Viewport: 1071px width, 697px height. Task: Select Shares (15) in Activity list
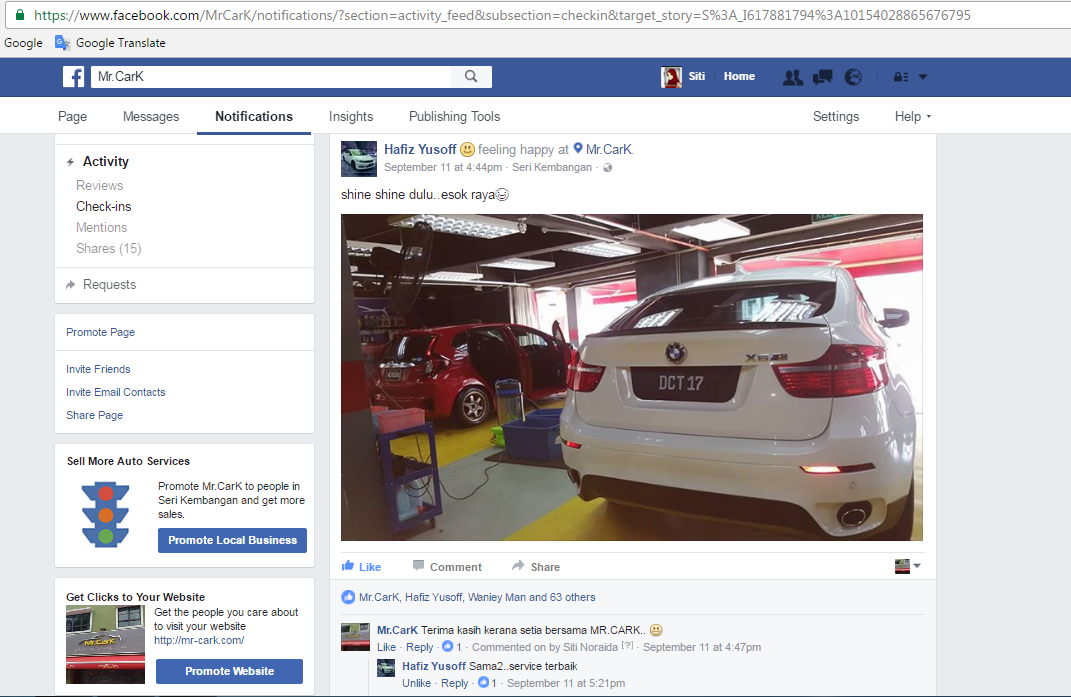[x=109, y=249]
